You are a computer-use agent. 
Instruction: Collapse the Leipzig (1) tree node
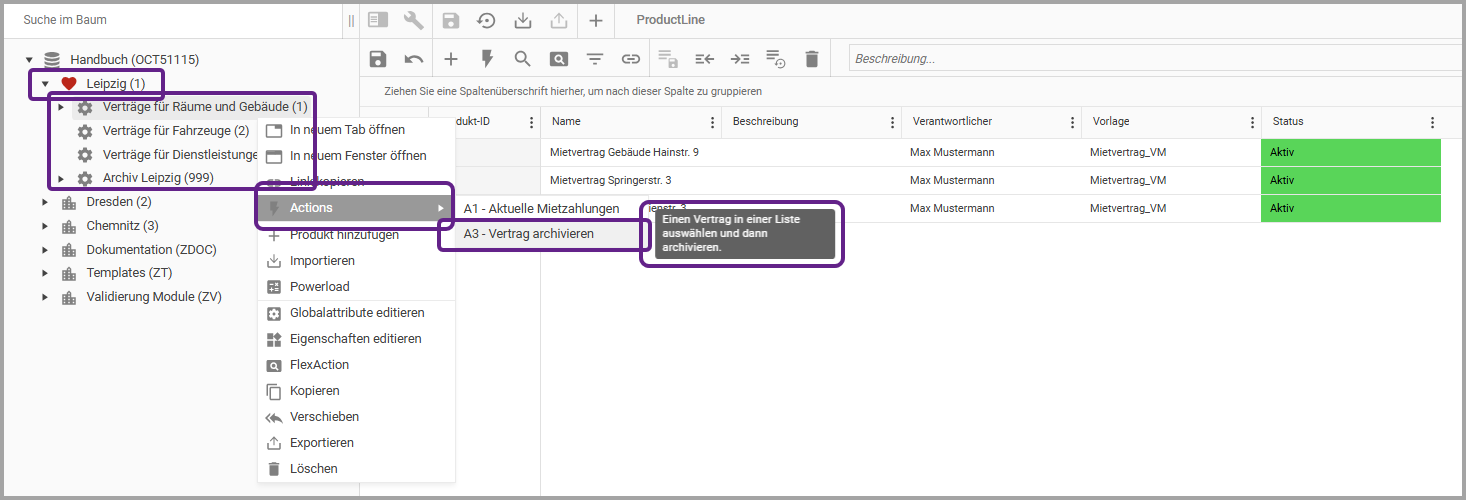[x=45, y=84]
